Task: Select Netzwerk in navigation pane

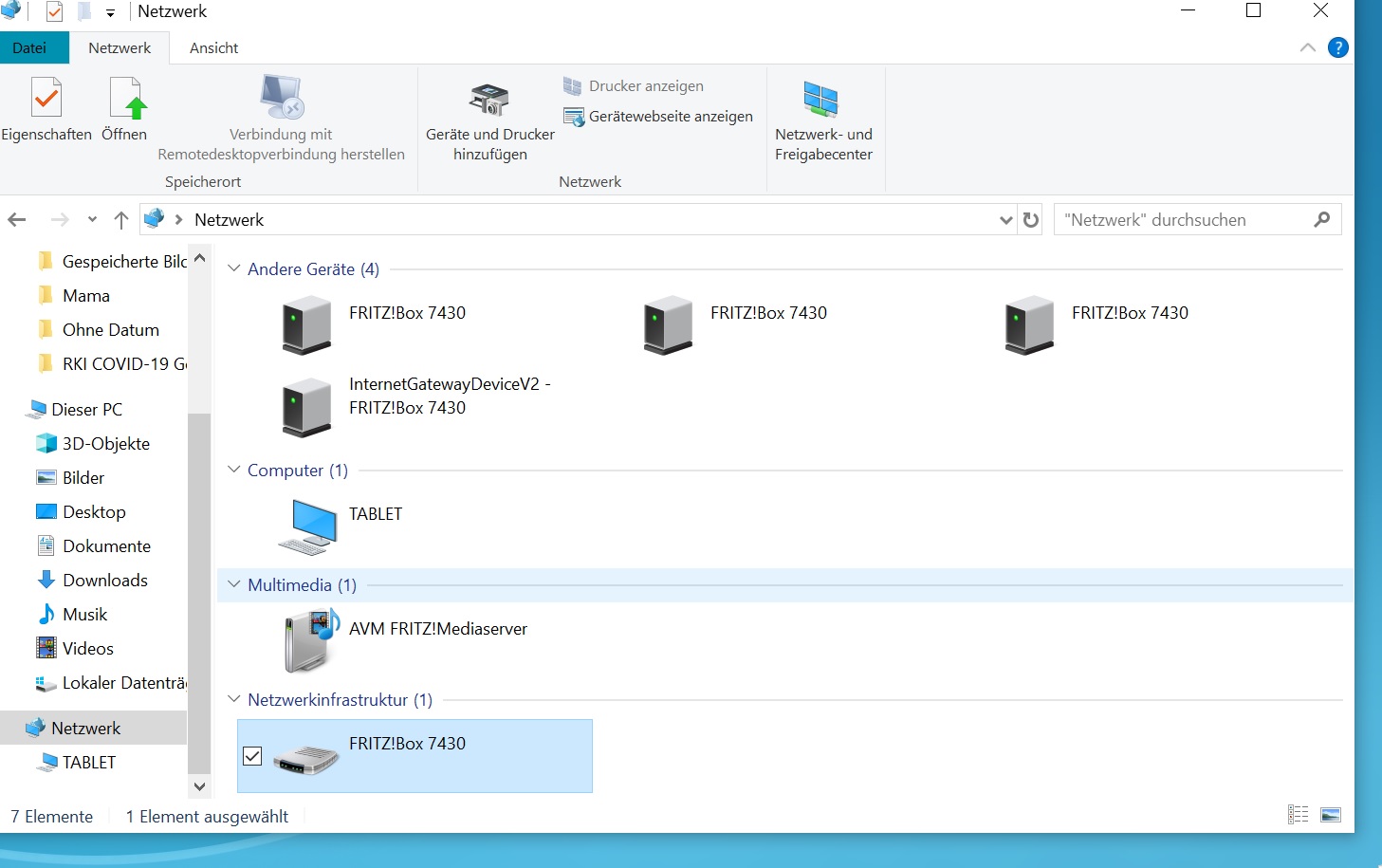Action: tap(93, 728)
